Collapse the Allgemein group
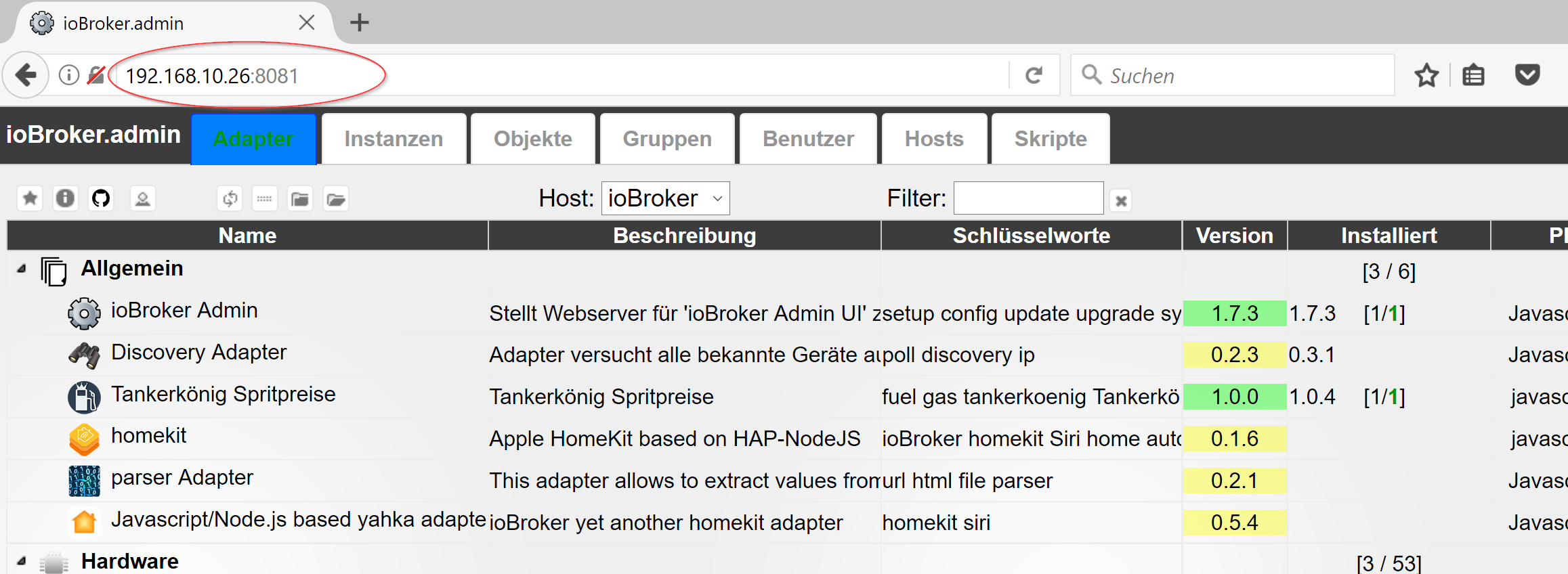1568x574 pixels. point(22,269)
